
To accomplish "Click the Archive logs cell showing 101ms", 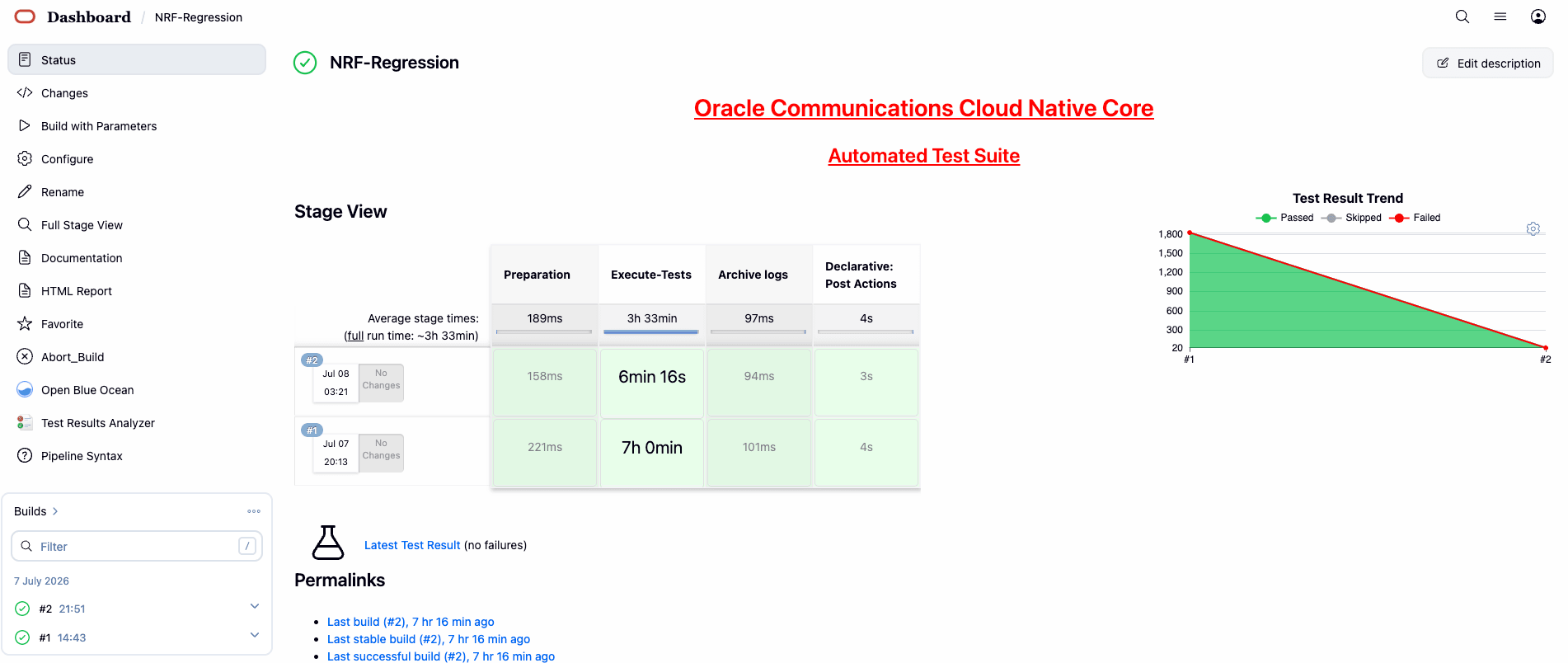I will (759, 452).
